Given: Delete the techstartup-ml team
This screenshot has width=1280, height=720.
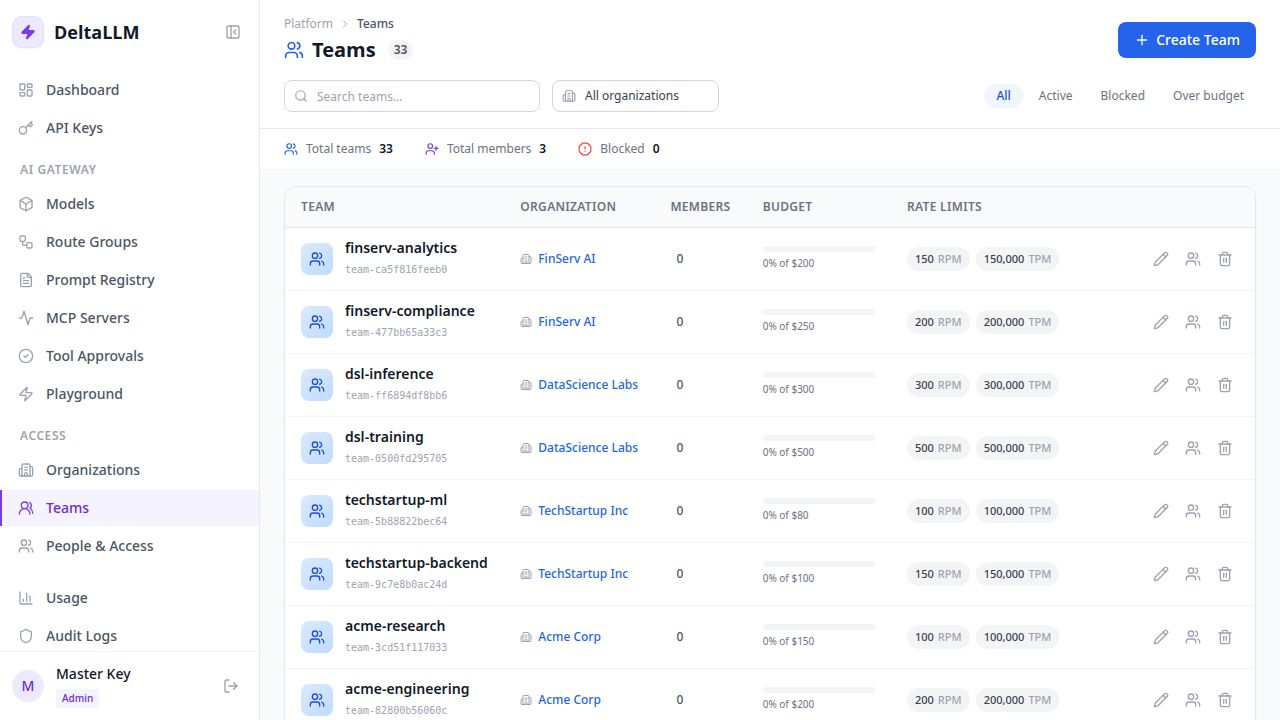Looking at the screenshot, I should pyautogui.click(x=1225, y=511).
